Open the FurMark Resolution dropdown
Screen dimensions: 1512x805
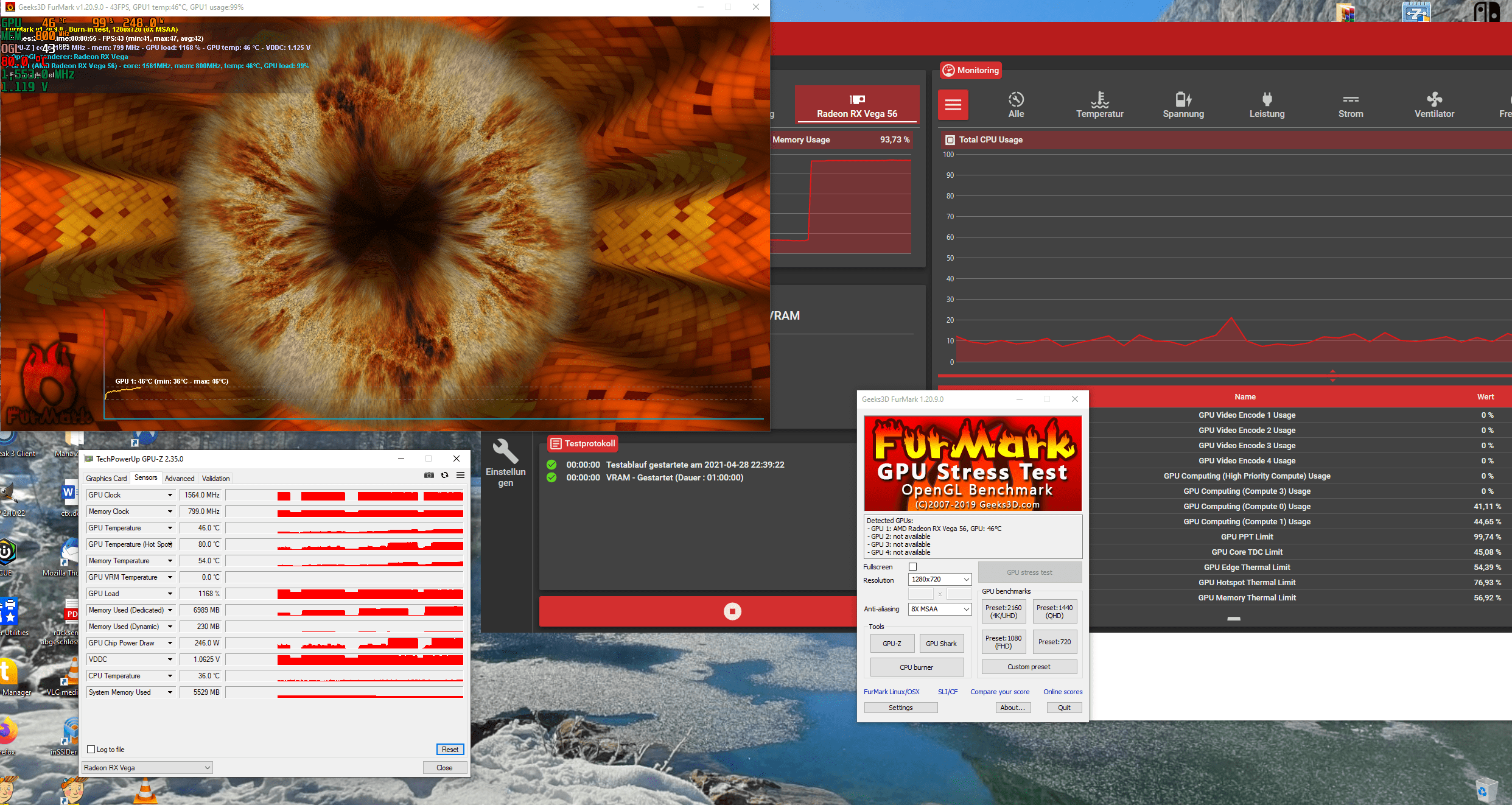[940, 579]
